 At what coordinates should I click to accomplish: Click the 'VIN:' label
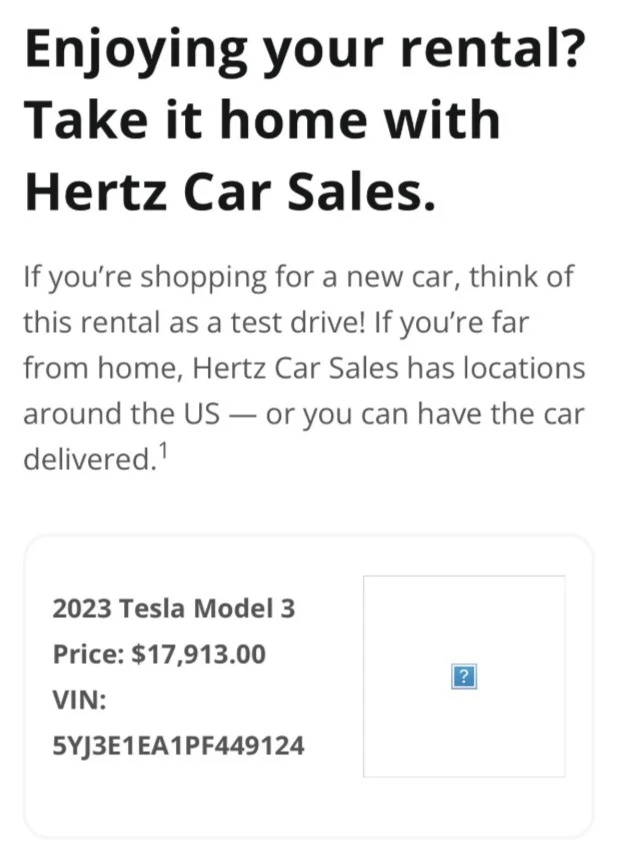pos(79,700)
